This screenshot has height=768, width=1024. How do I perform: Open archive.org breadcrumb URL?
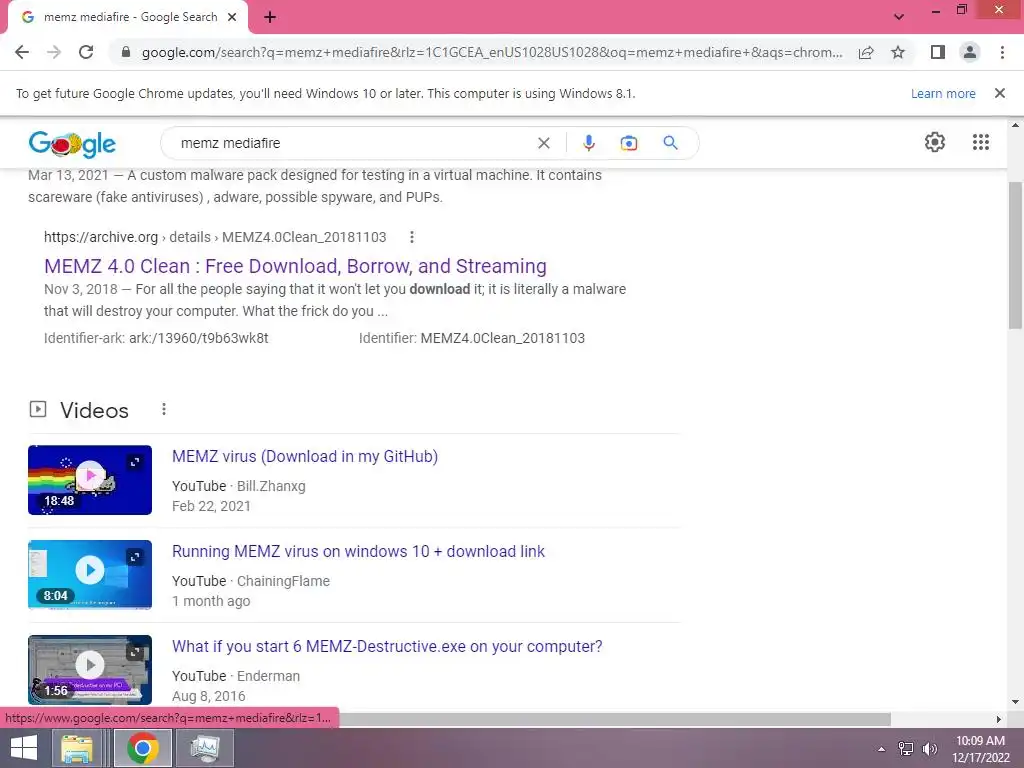[x=215, y=237]
